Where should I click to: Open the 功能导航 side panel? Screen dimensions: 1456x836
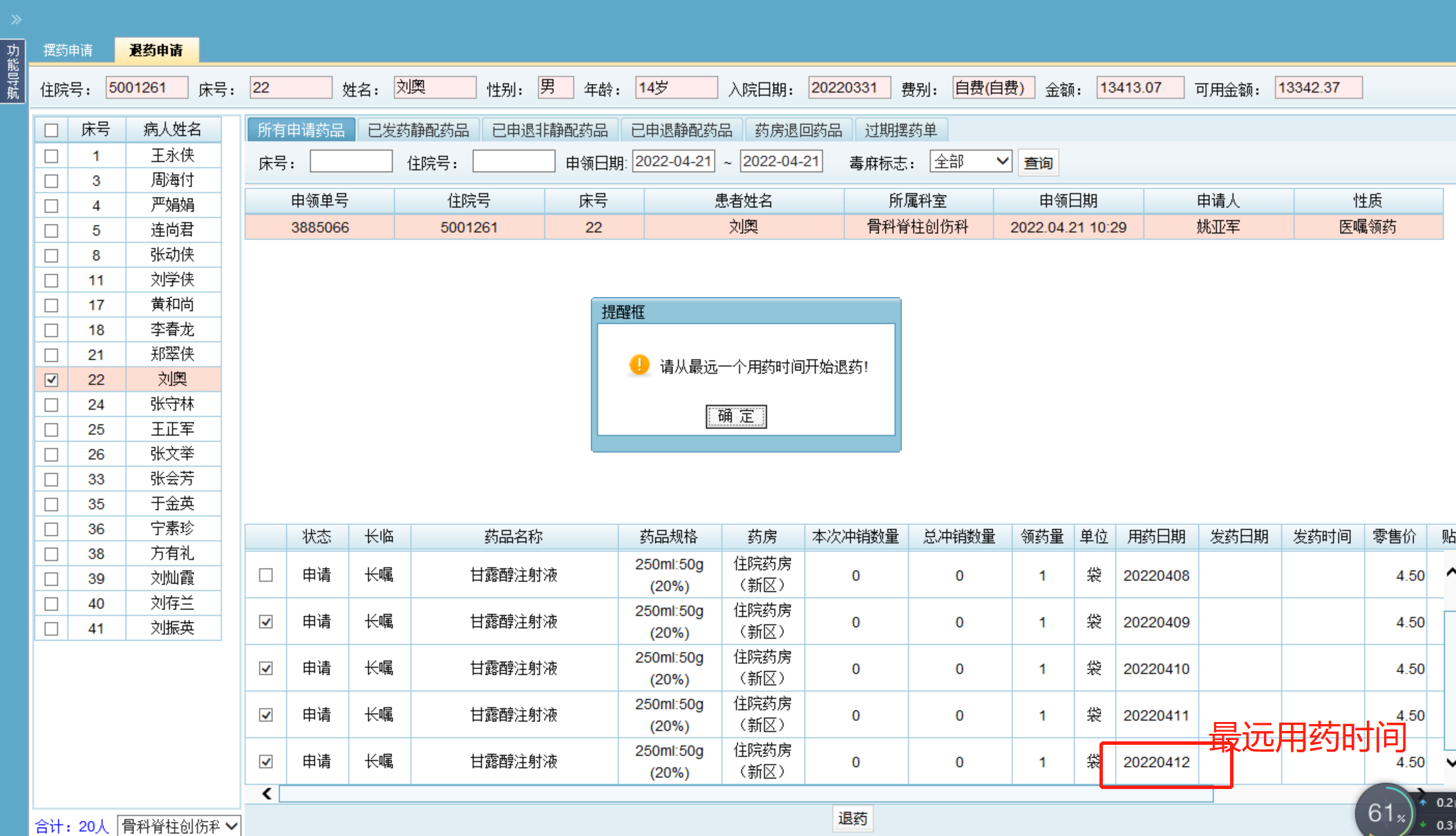coord(12,71)
